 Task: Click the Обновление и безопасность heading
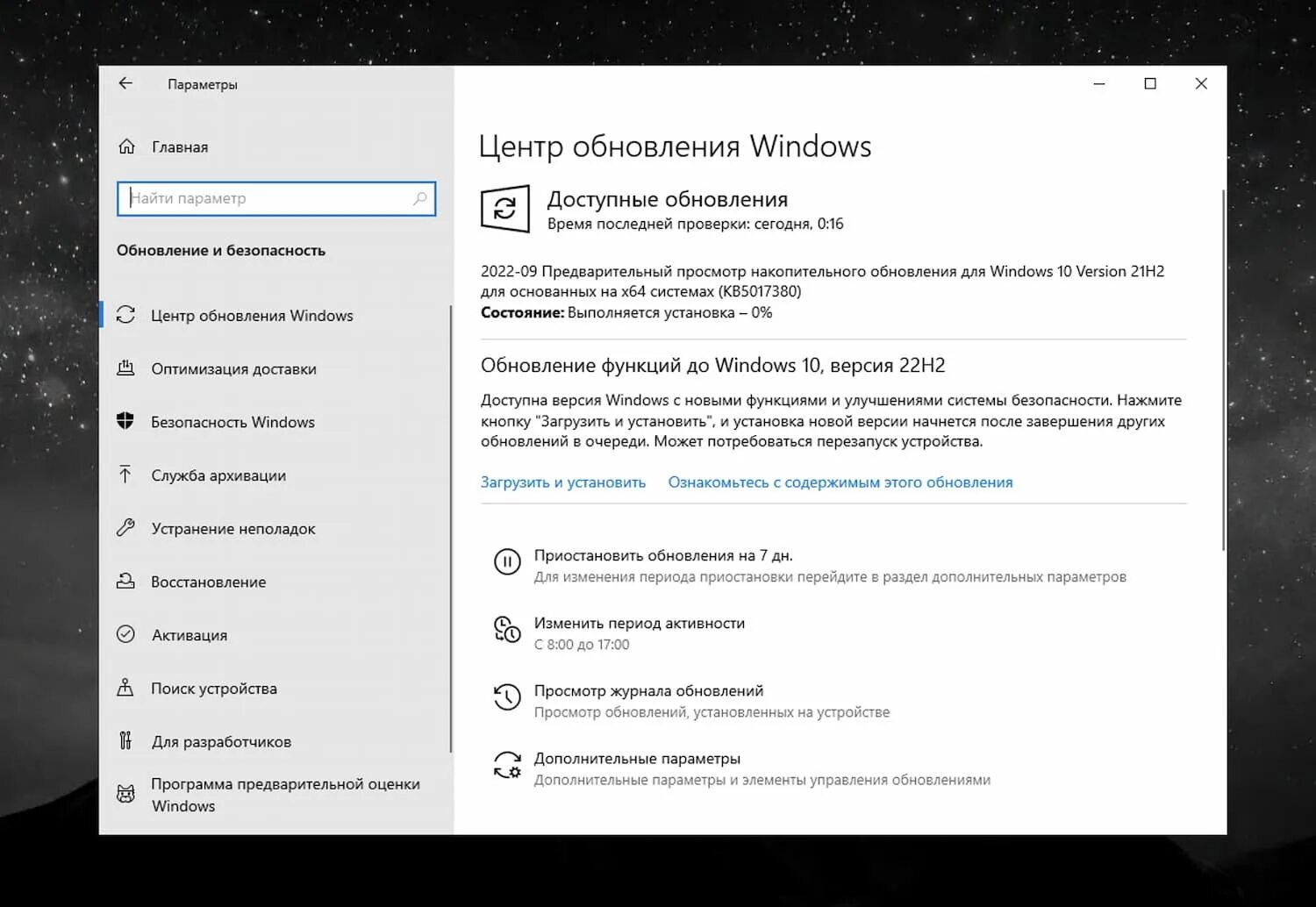pyautogui.click(x=221, y=250)
